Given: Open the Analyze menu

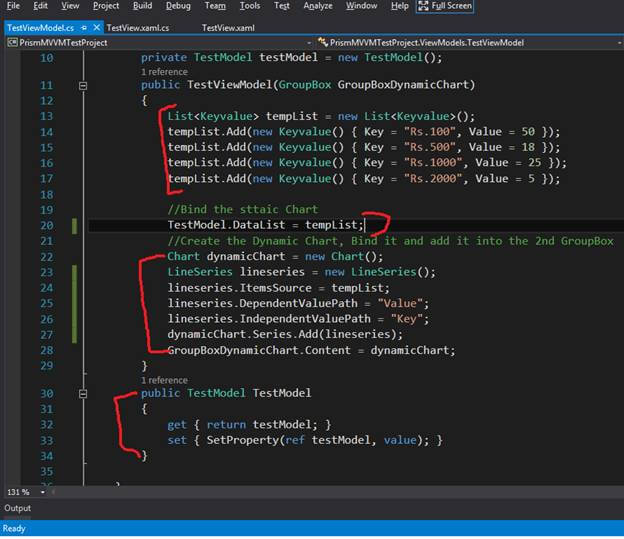Looking at the screenshot, I should click(x=318, y=6).
